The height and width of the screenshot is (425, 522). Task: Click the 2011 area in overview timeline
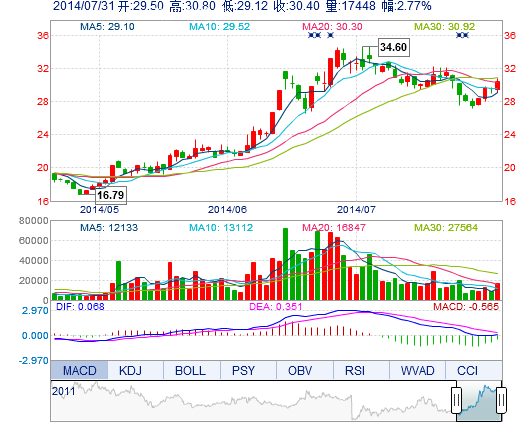pos(63,391)
